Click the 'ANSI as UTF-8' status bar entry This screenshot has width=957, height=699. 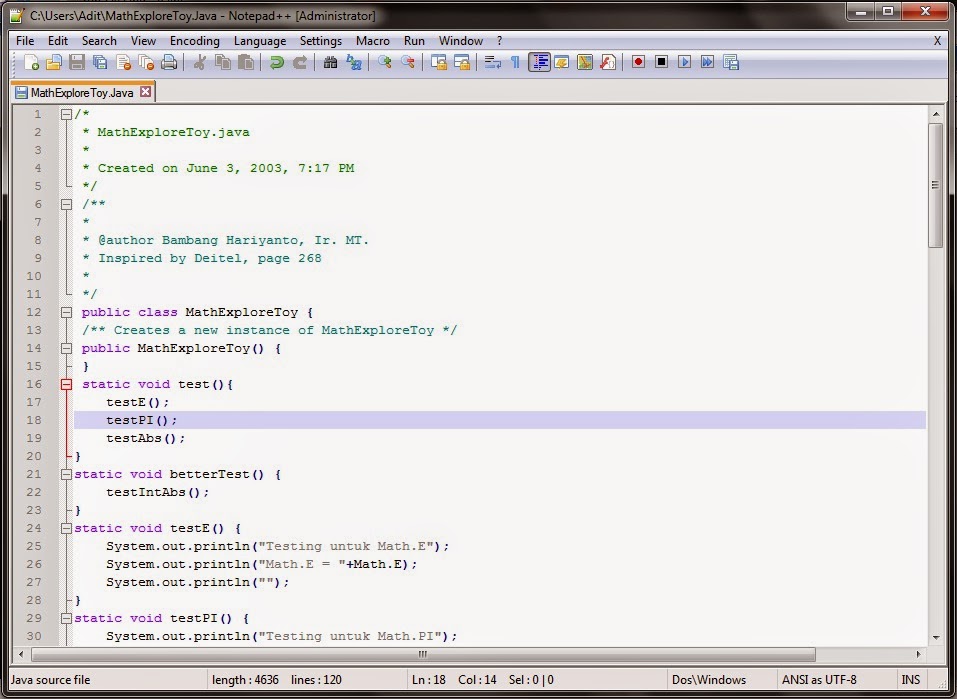coord(819,679)
